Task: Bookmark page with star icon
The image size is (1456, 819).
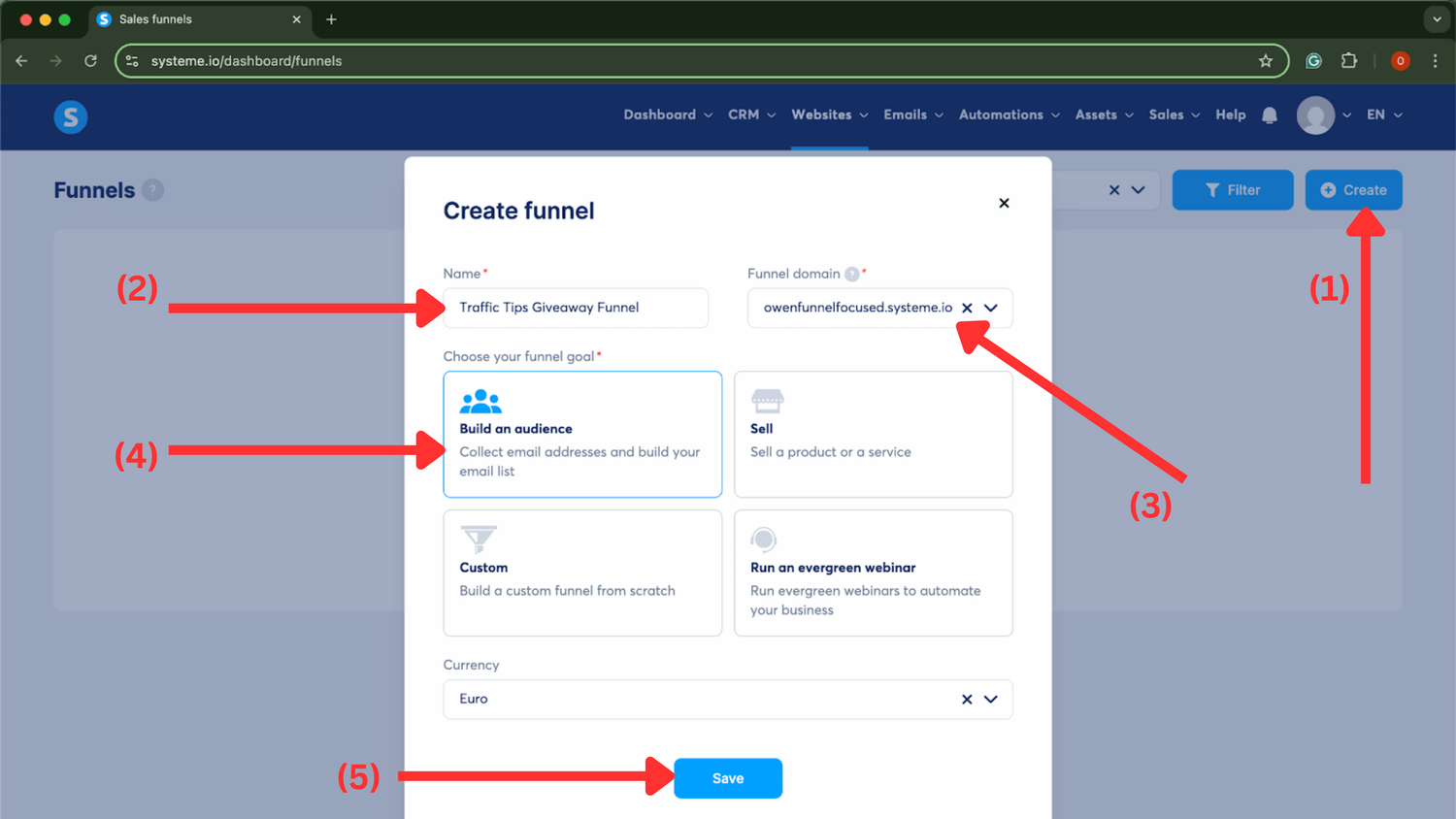Action: point(1265,60)
